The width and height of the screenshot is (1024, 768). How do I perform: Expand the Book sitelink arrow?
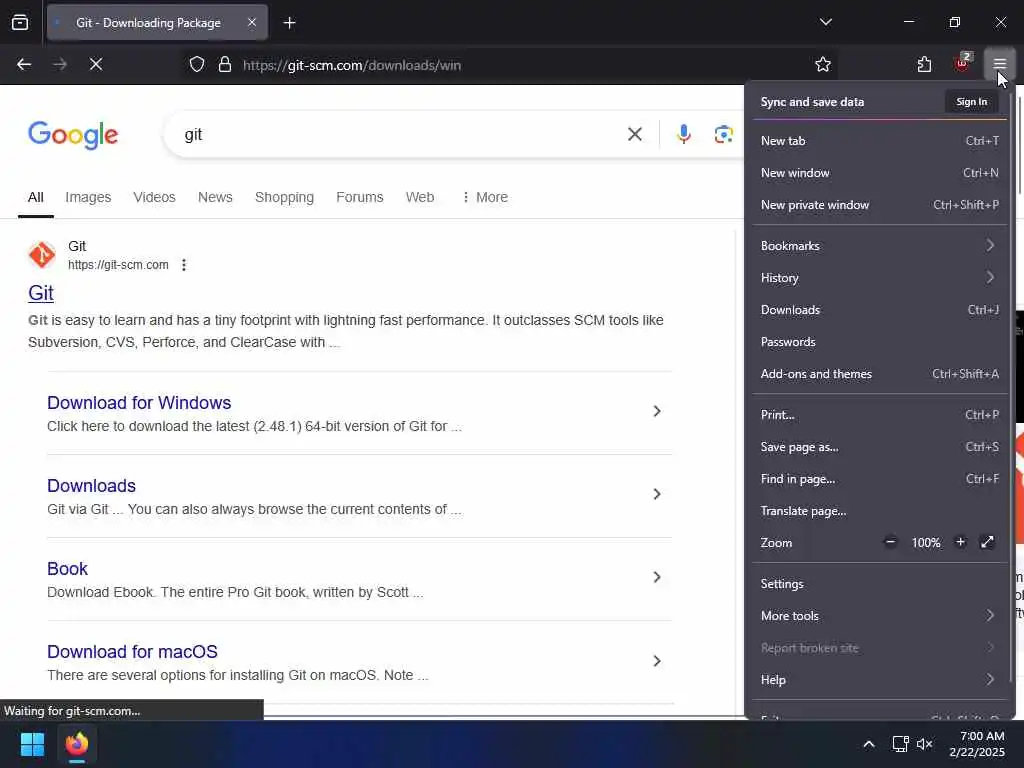657,577
